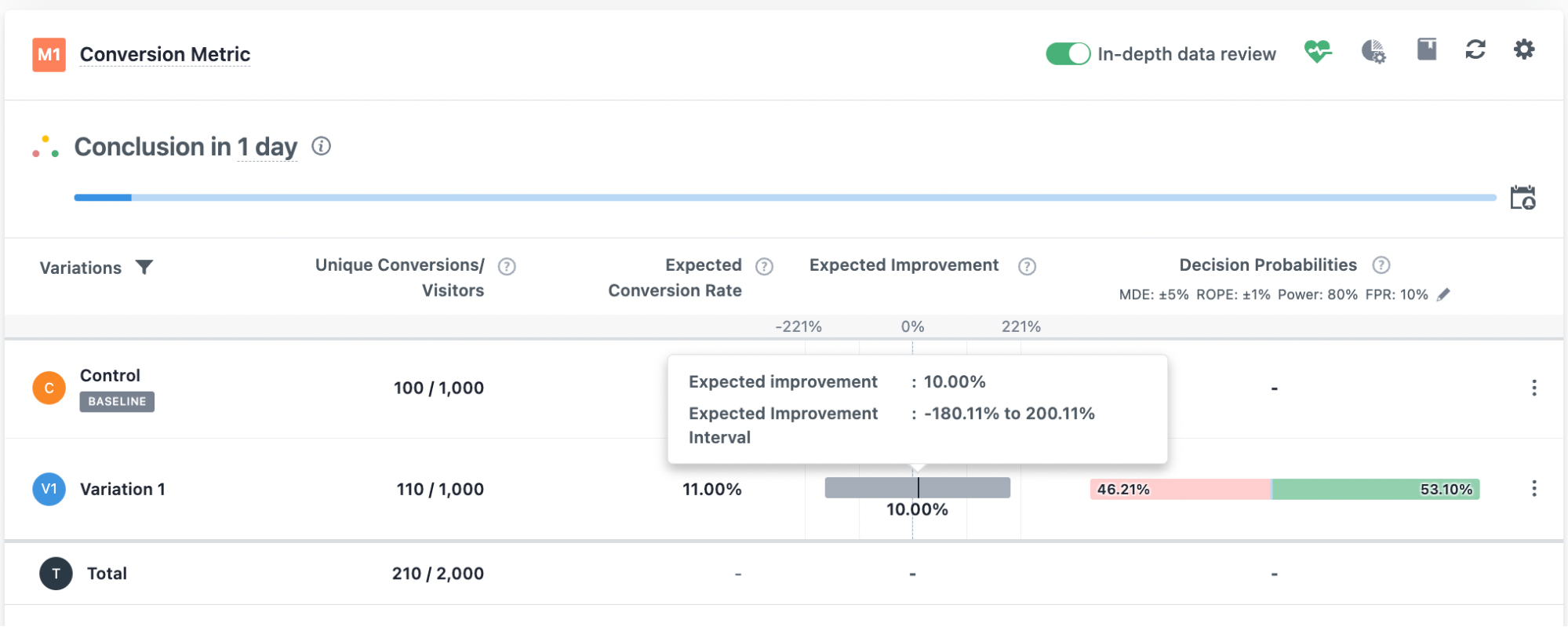Click the '-180.11% to 200.11%' interval text
Viewport: 1568px width, 627px height.
(x=1010, y=414)
